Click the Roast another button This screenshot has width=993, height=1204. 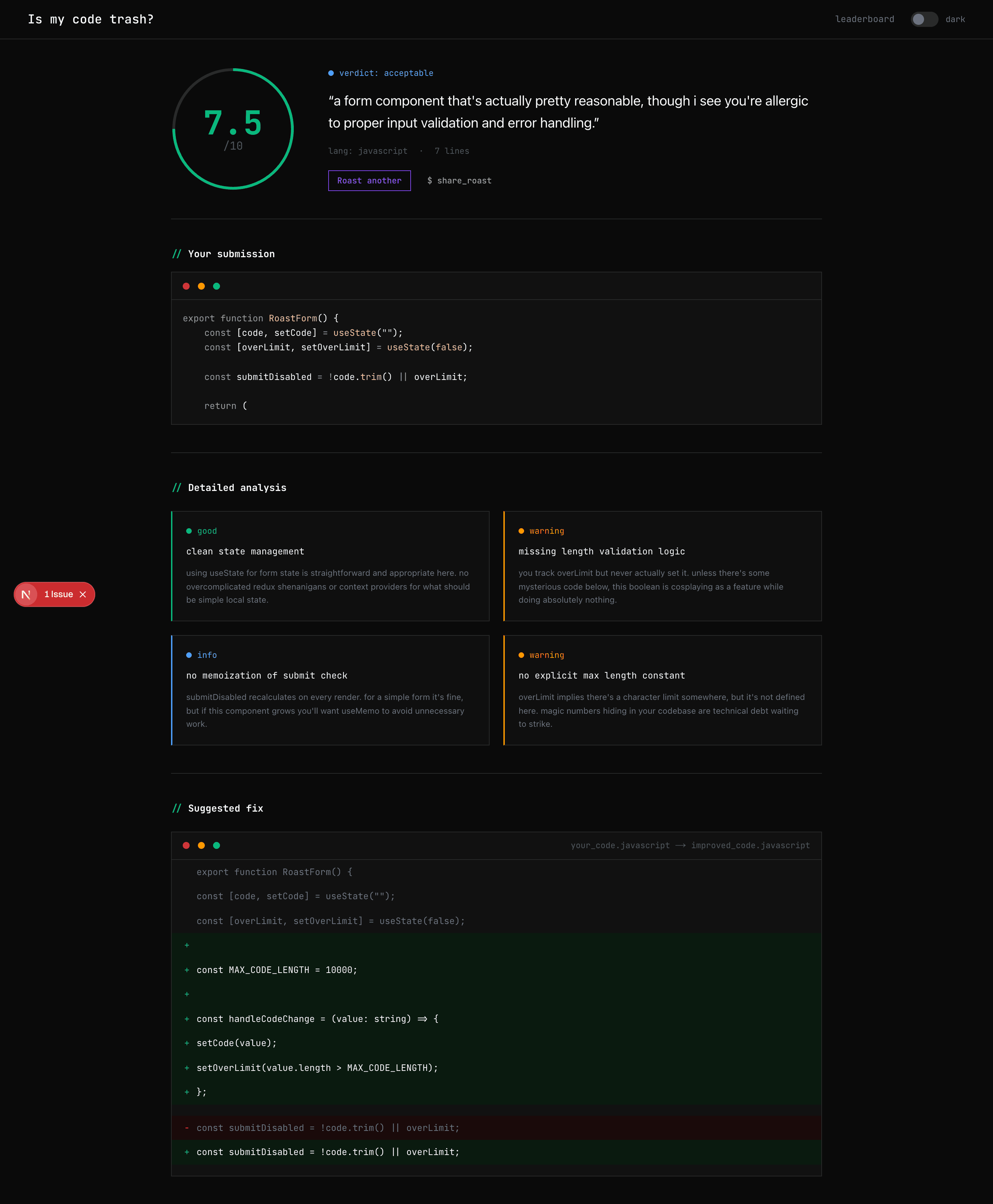369,181
